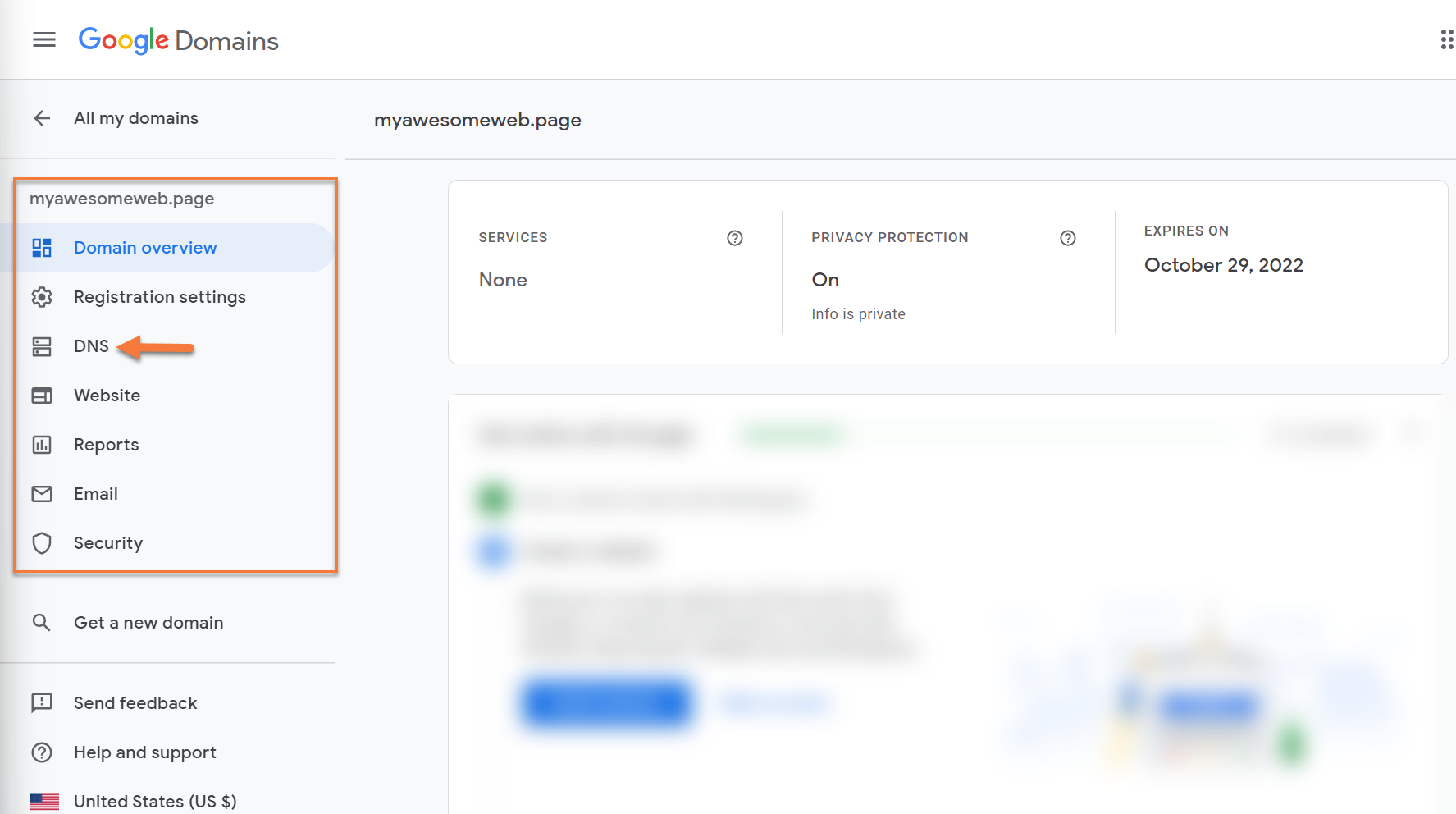
Task: Open the Google apps grid
Action: click(x=1446, y=39)
